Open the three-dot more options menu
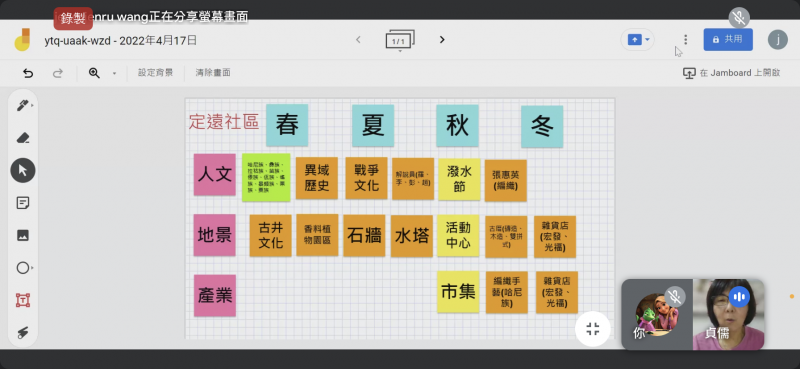The height and width of the screenshot is (369, 800). (685, 39)
